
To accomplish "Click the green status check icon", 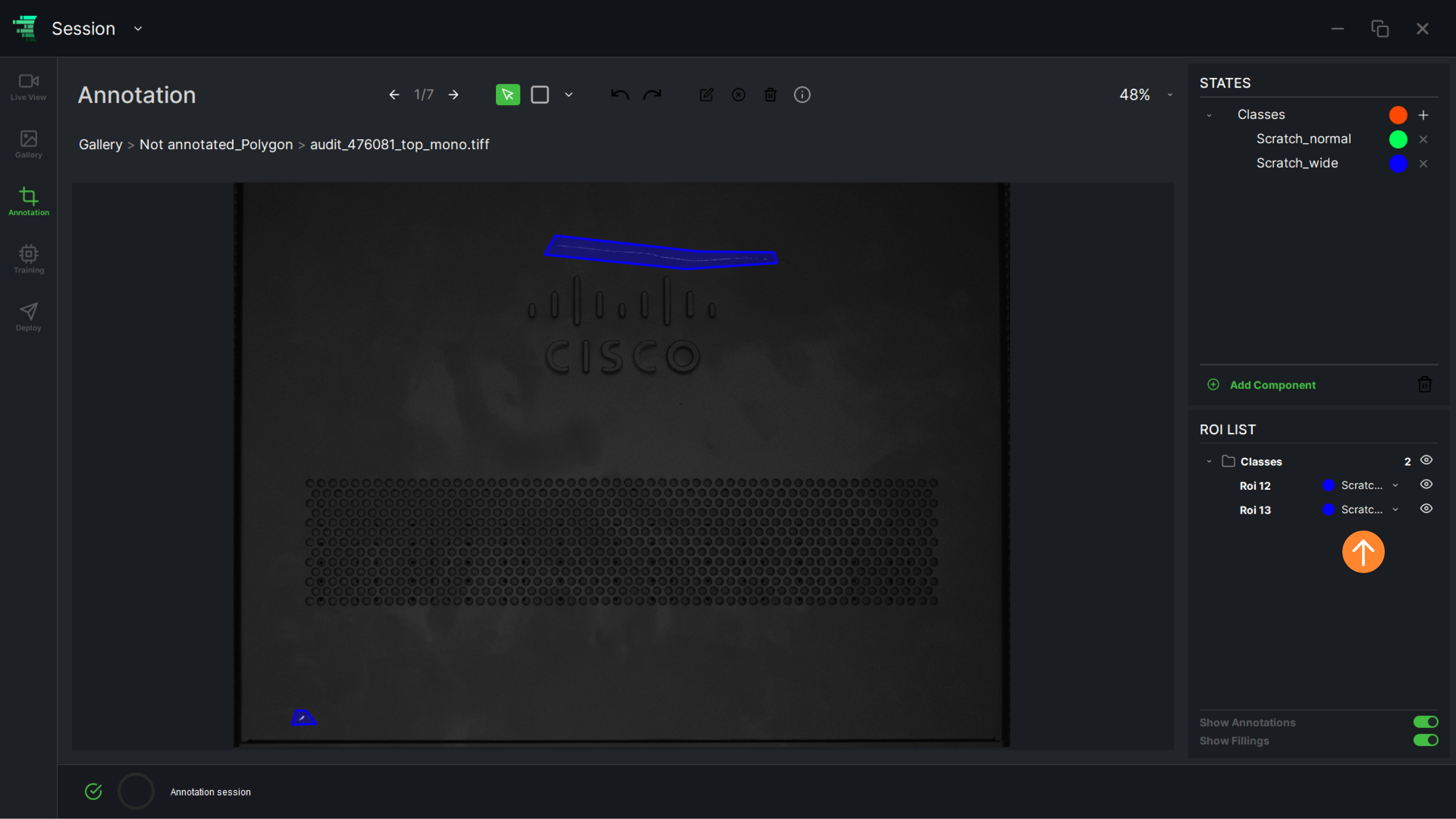I will point(93,792).
